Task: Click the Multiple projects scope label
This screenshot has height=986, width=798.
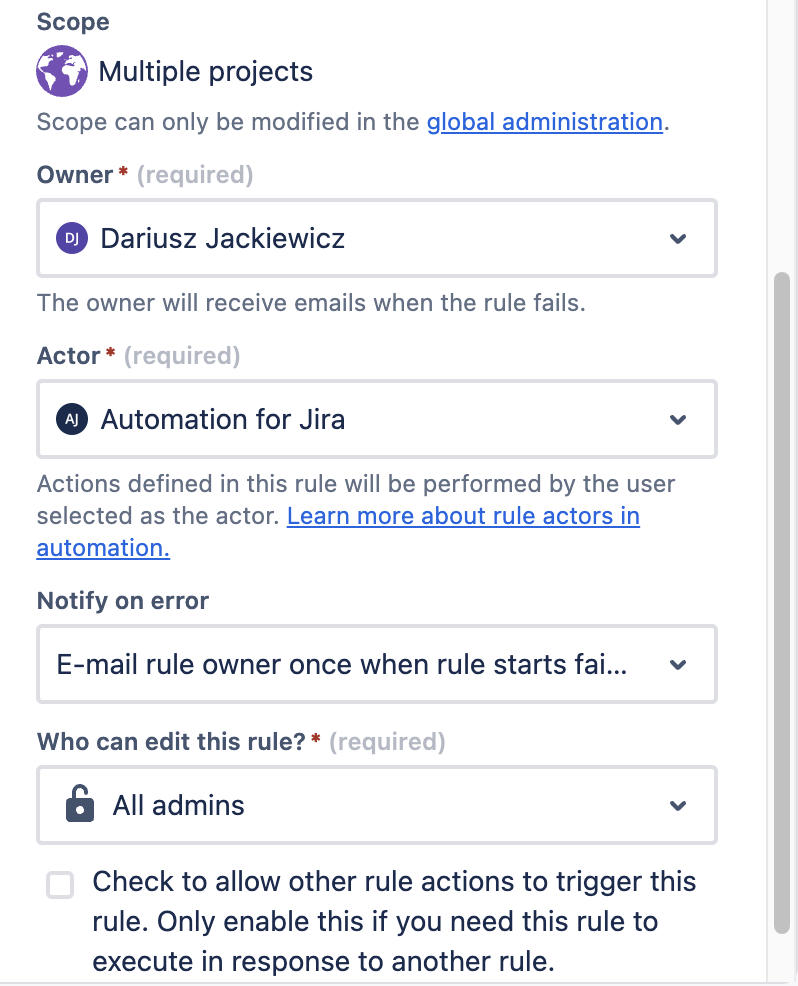Action: click(x=205, y=71)
